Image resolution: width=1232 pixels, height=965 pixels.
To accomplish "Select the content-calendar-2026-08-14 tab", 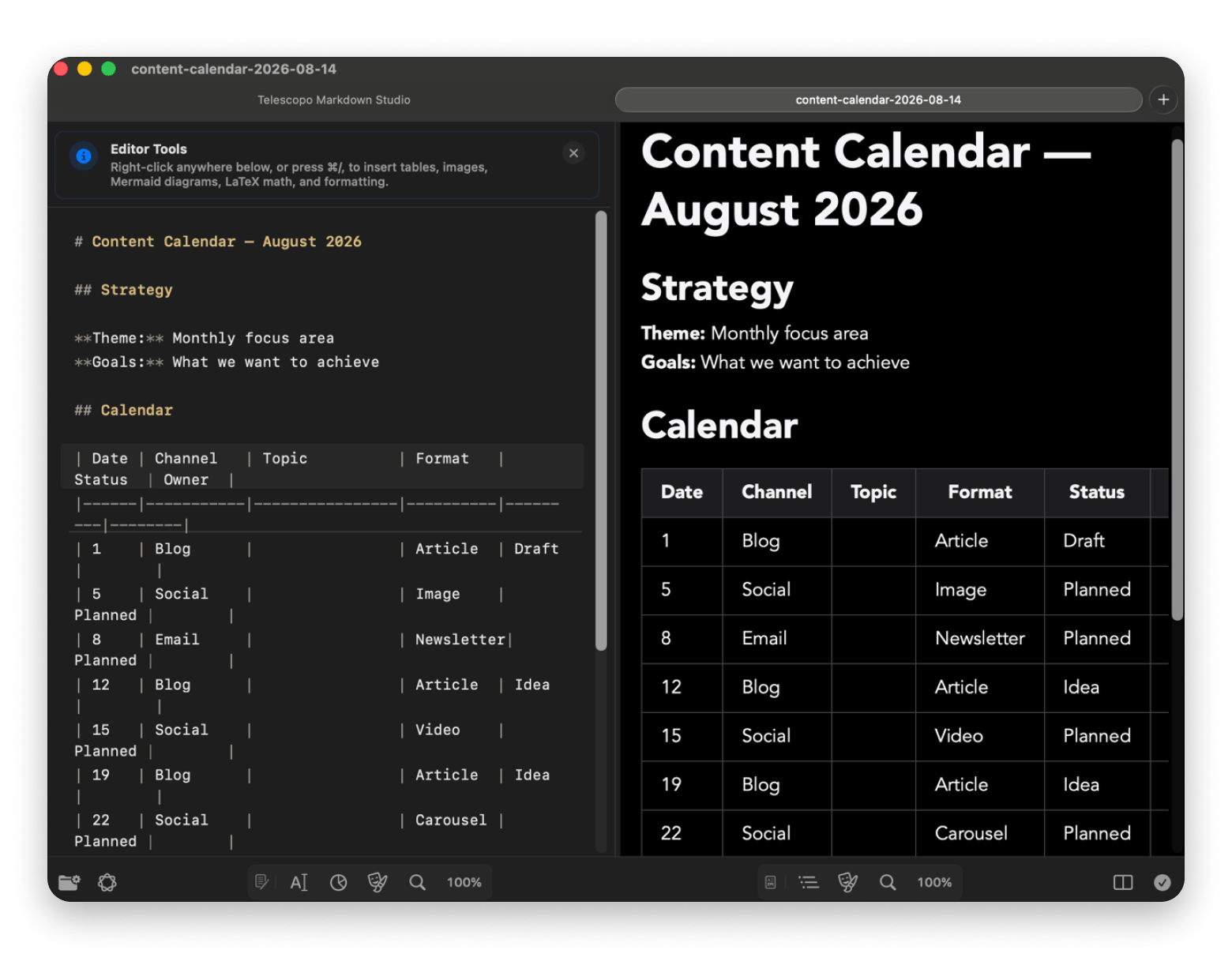I will tap(878, 100).
